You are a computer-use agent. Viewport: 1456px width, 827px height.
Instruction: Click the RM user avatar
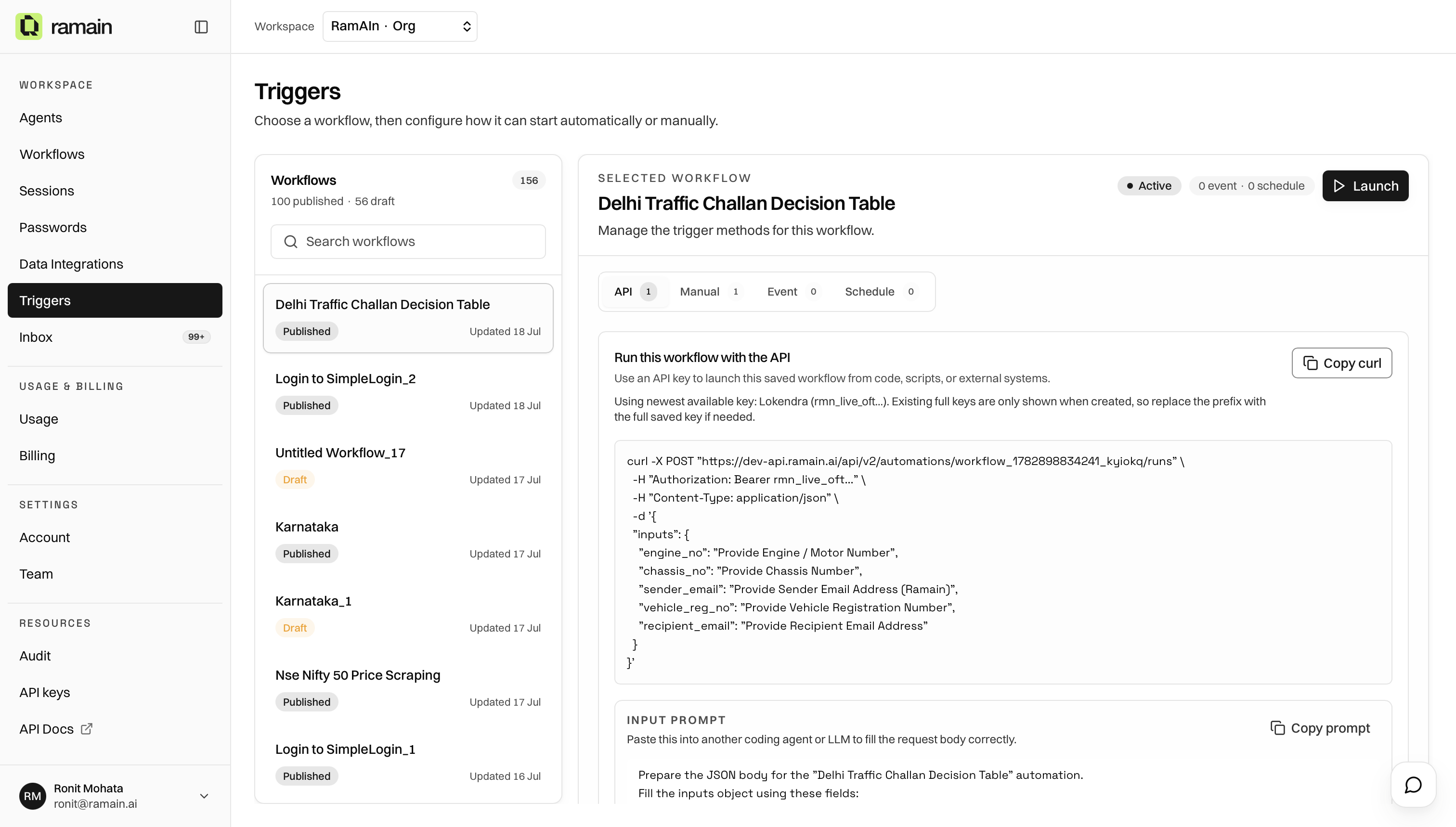coord(32,796)
